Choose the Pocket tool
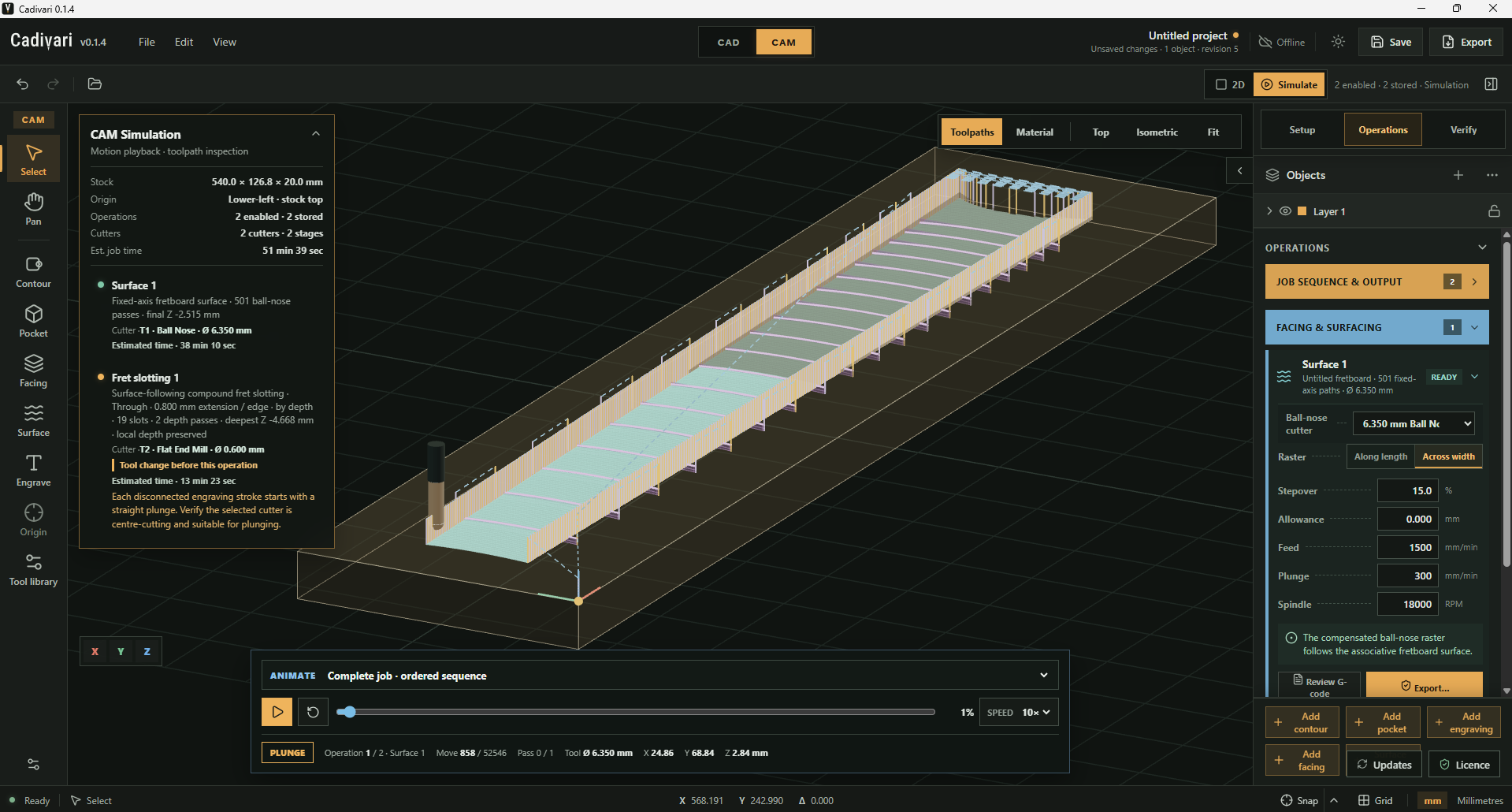Screen dimensions: 1512x812 pyautogui.click(x=33, y=322)
